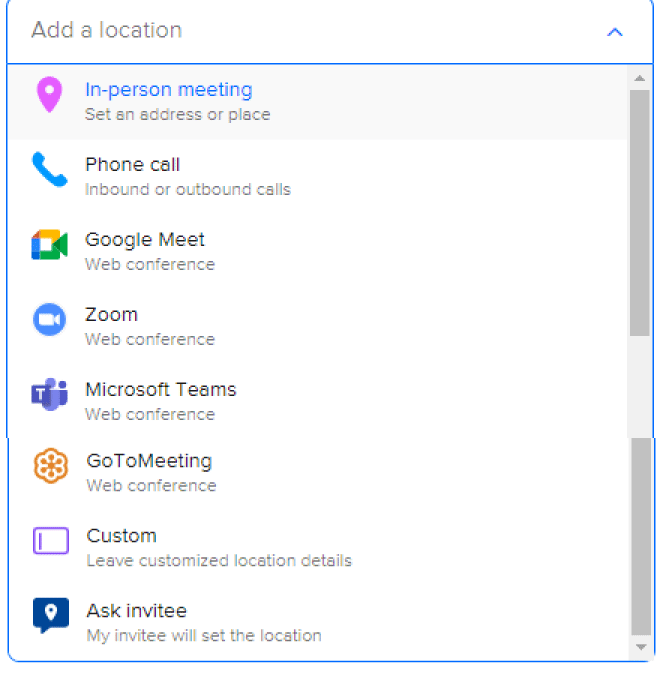Click the Google Meet camera icon

pos(49,246)
